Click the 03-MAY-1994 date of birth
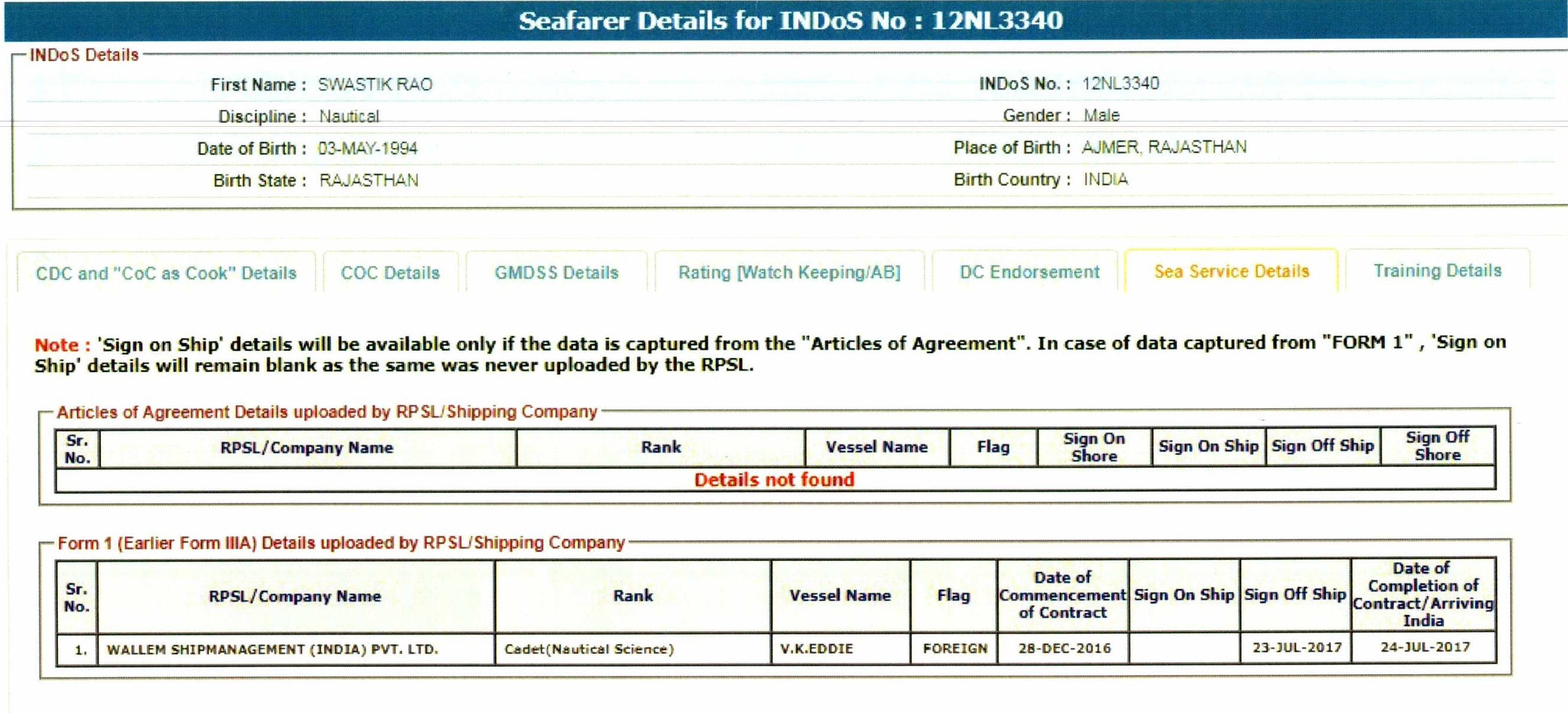 (368, 149)
